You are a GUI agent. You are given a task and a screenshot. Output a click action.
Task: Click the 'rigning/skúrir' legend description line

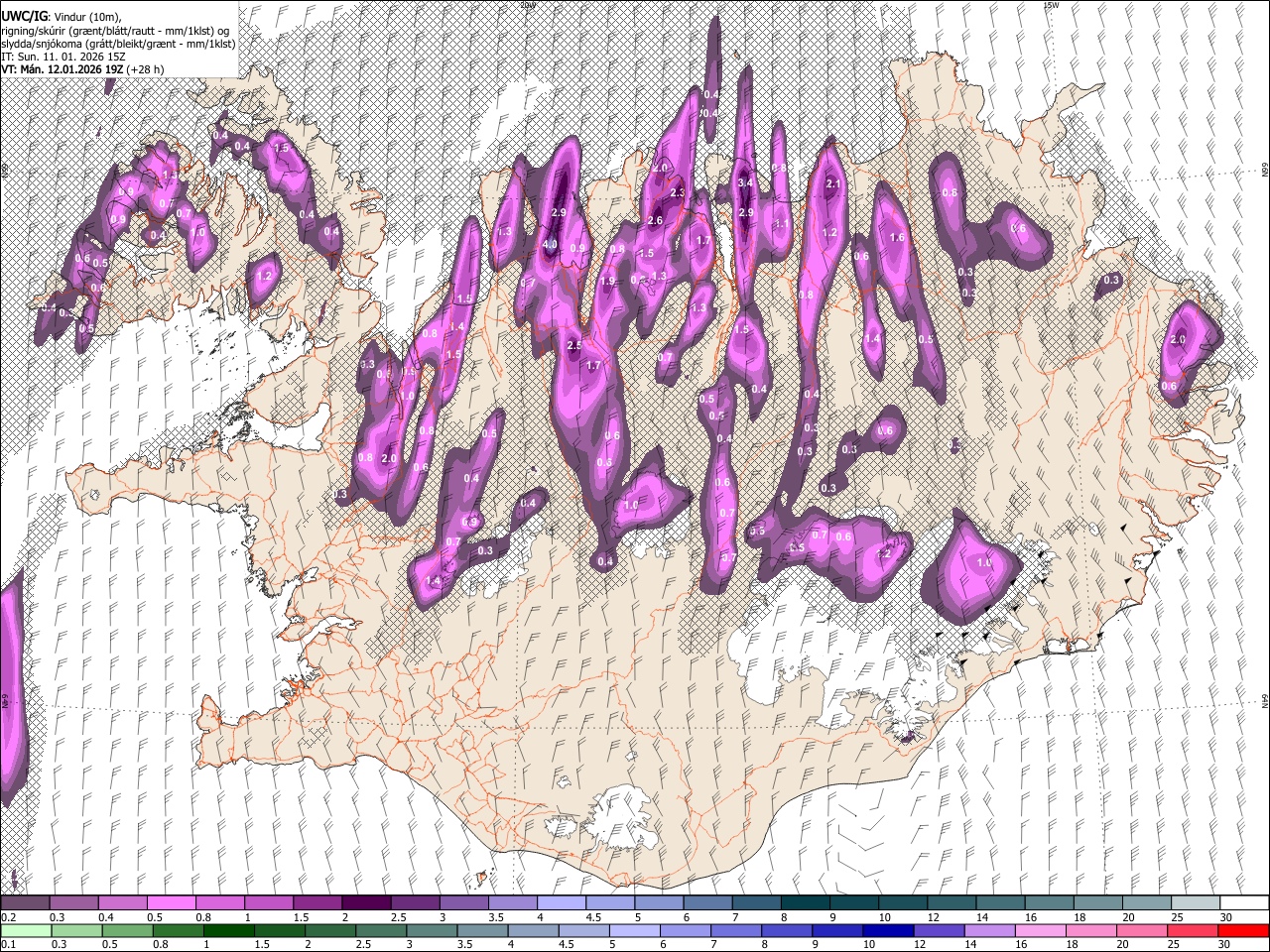[x=115, y=31]
